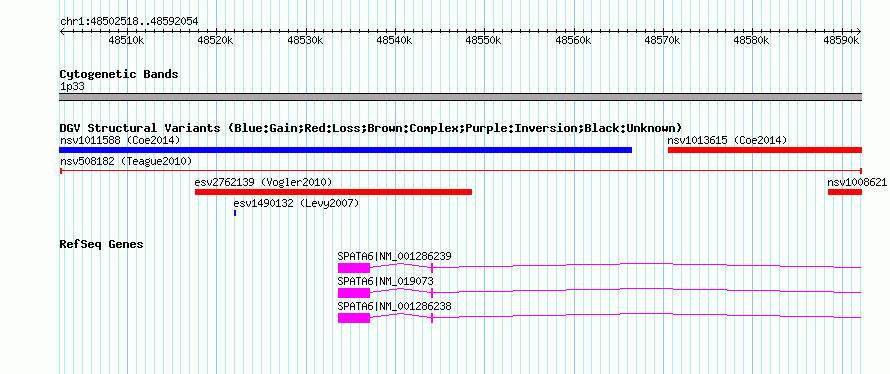Click the small blue esv1490132 marker

235,213
